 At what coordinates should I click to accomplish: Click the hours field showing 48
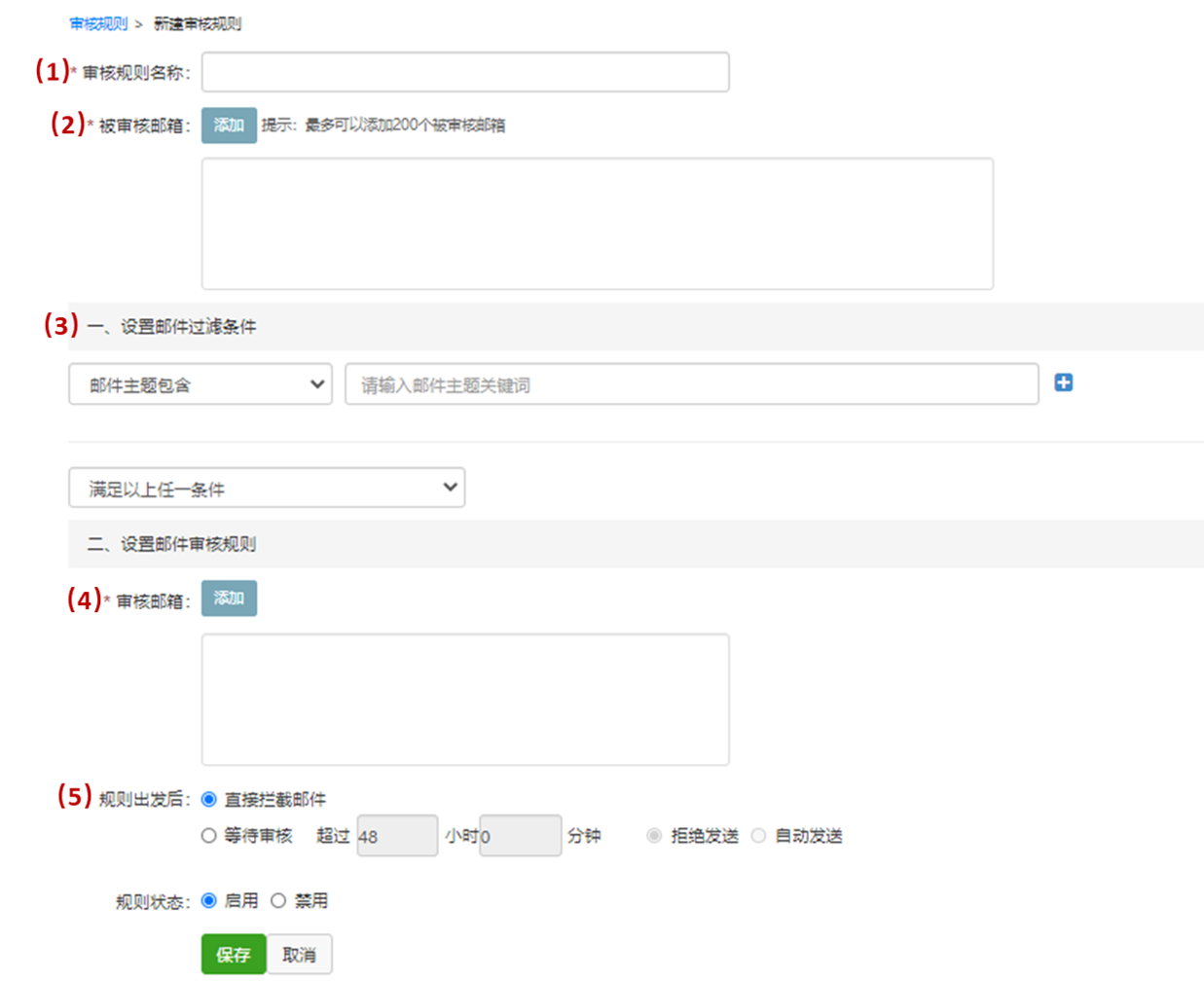tap(397, 836)
